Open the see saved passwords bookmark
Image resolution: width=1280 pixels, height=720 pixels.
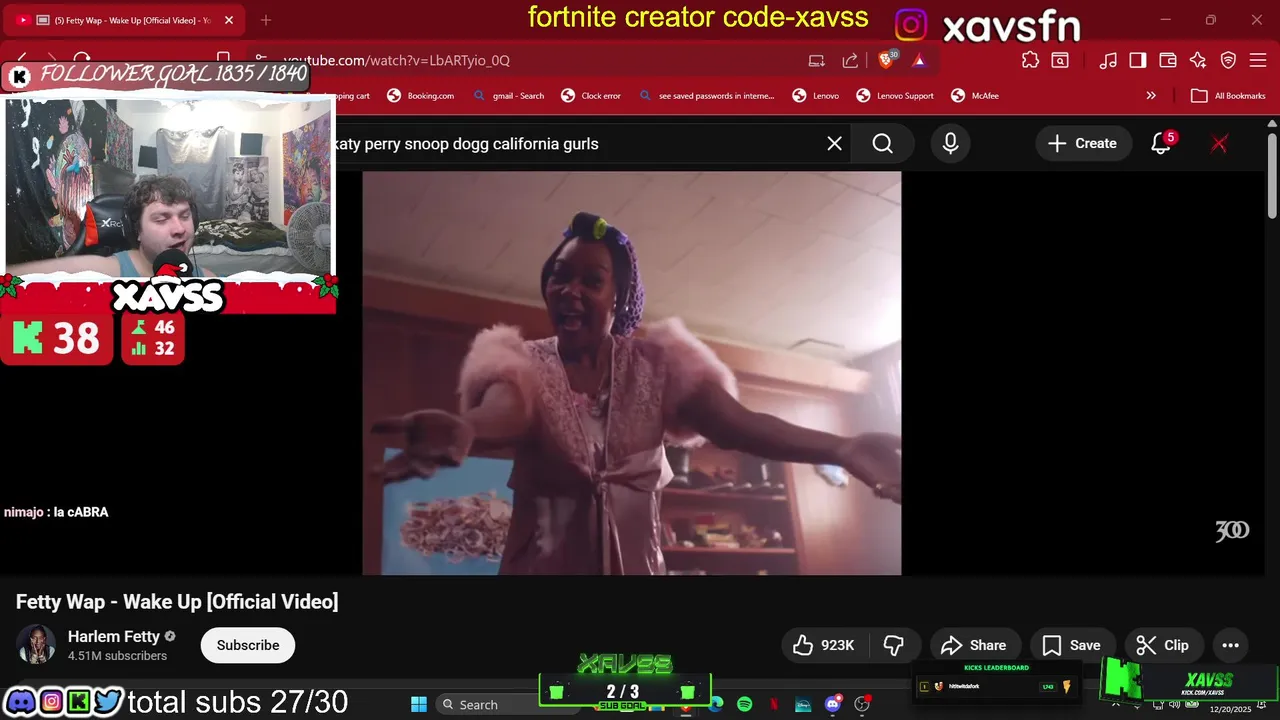coord(706,96)
